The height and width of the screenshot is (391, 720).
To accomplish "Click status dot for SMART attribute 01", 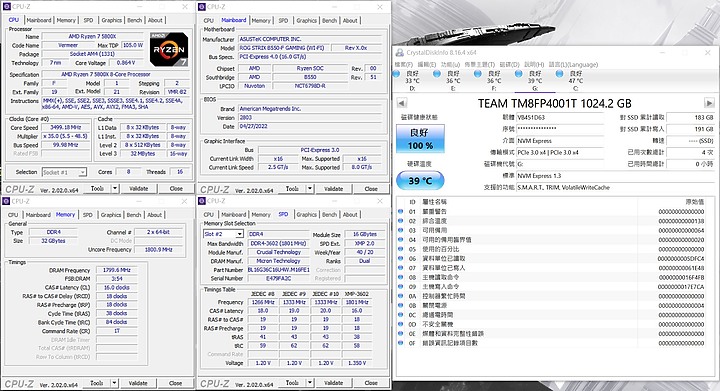I will [x=400, y=212].
